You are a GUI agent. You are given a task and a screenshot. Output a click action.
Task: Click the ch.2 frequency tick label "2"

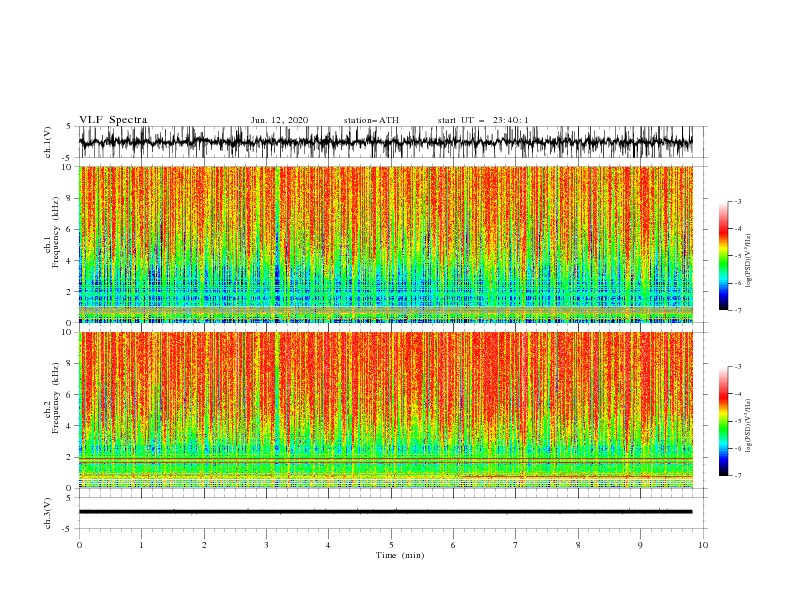(x=69, y=457)
